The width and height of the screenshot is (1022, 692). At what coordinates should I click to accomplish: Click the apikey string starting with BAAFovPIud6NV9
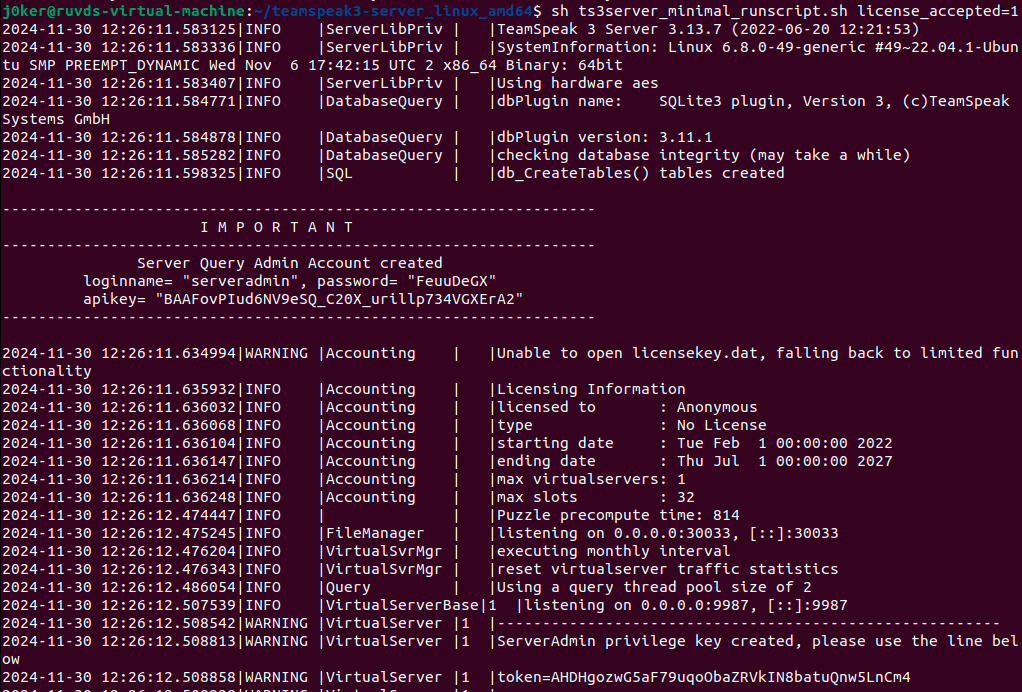pyautogui.click(x=339, y=299)
